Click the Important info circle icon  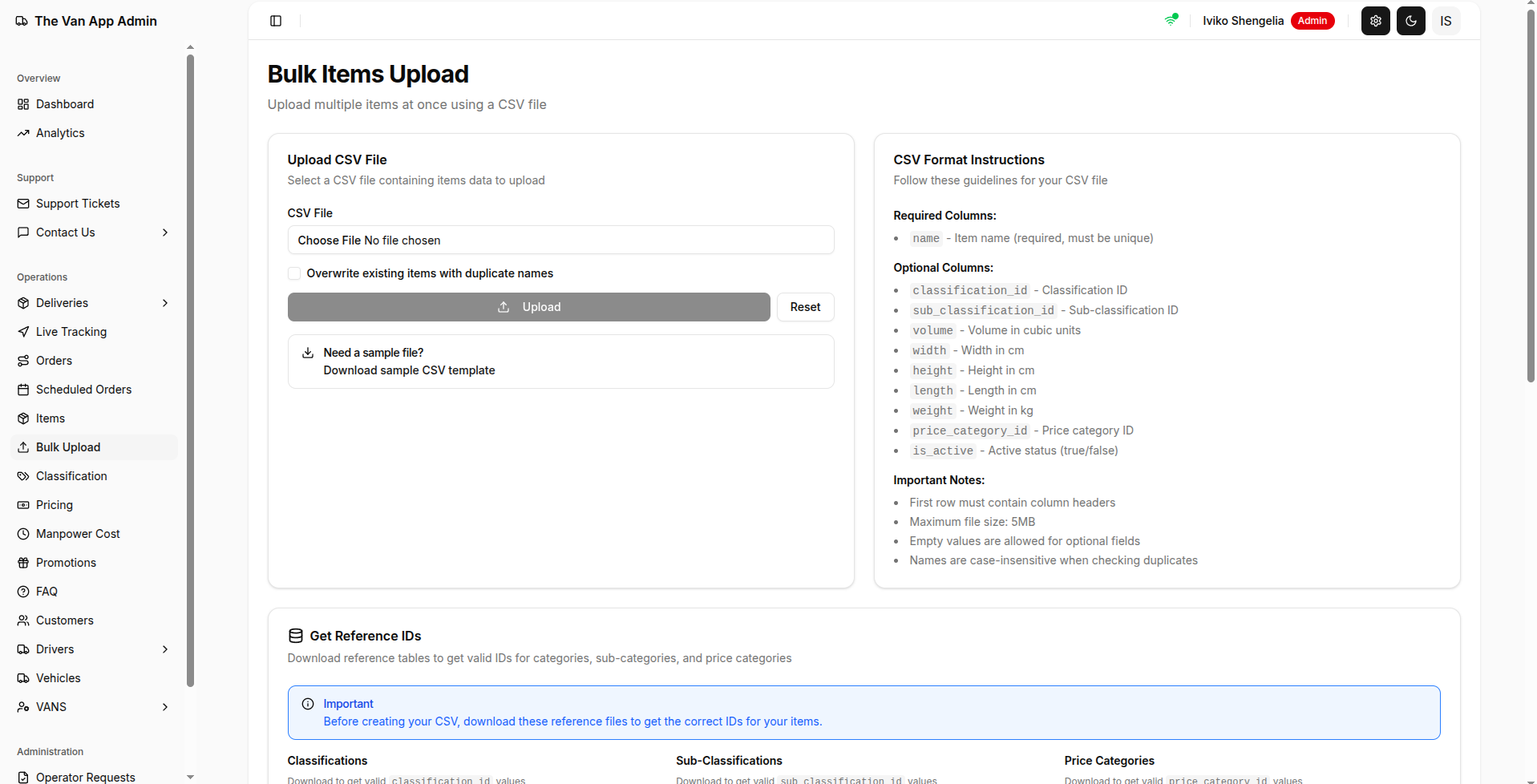click(308, 704)
